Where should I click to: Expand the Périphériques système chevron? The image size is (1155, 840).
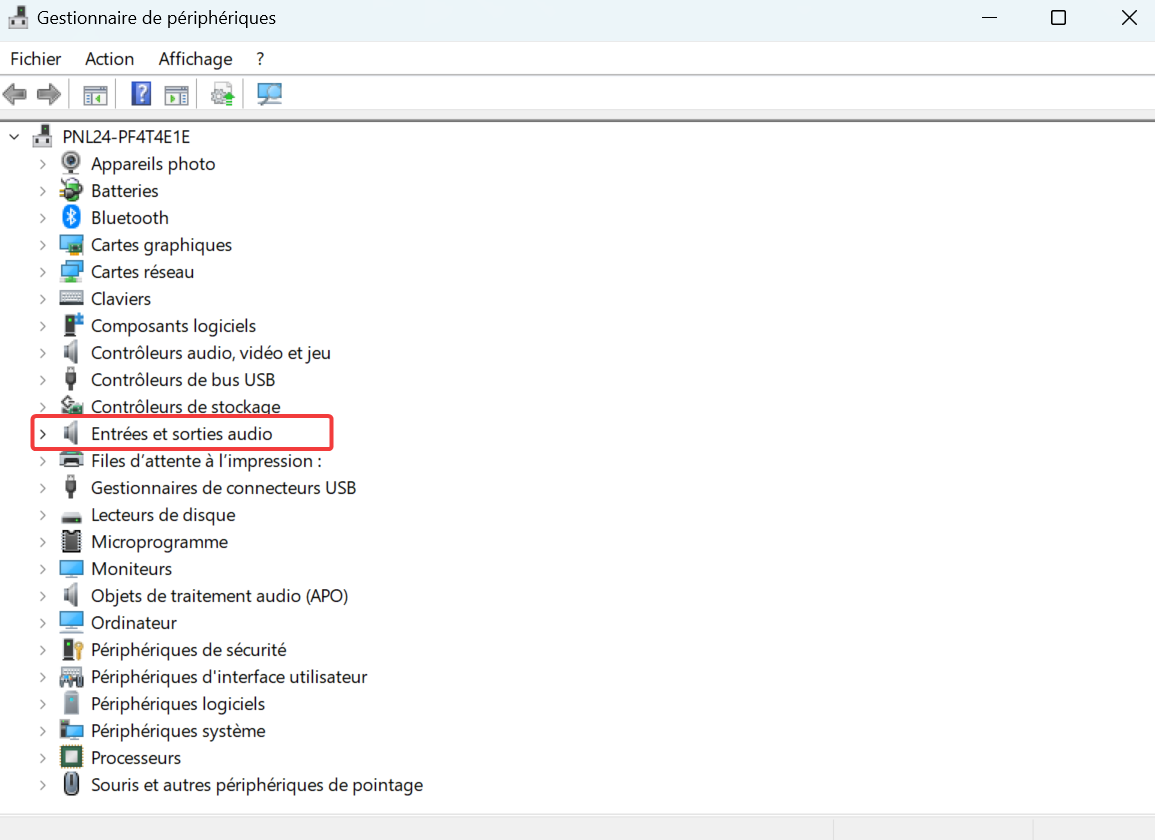[x=43, y=731]
